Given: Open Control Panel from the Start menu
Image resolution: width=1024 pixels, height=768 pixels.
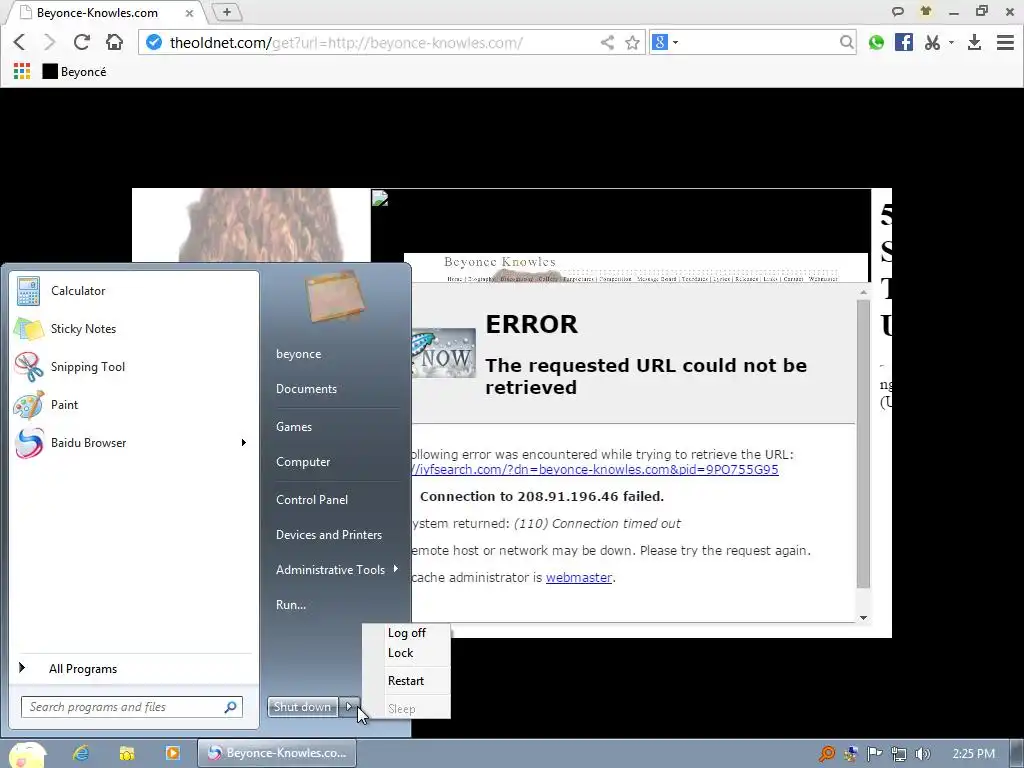Looking at the screenshot, I should (312, 500).
